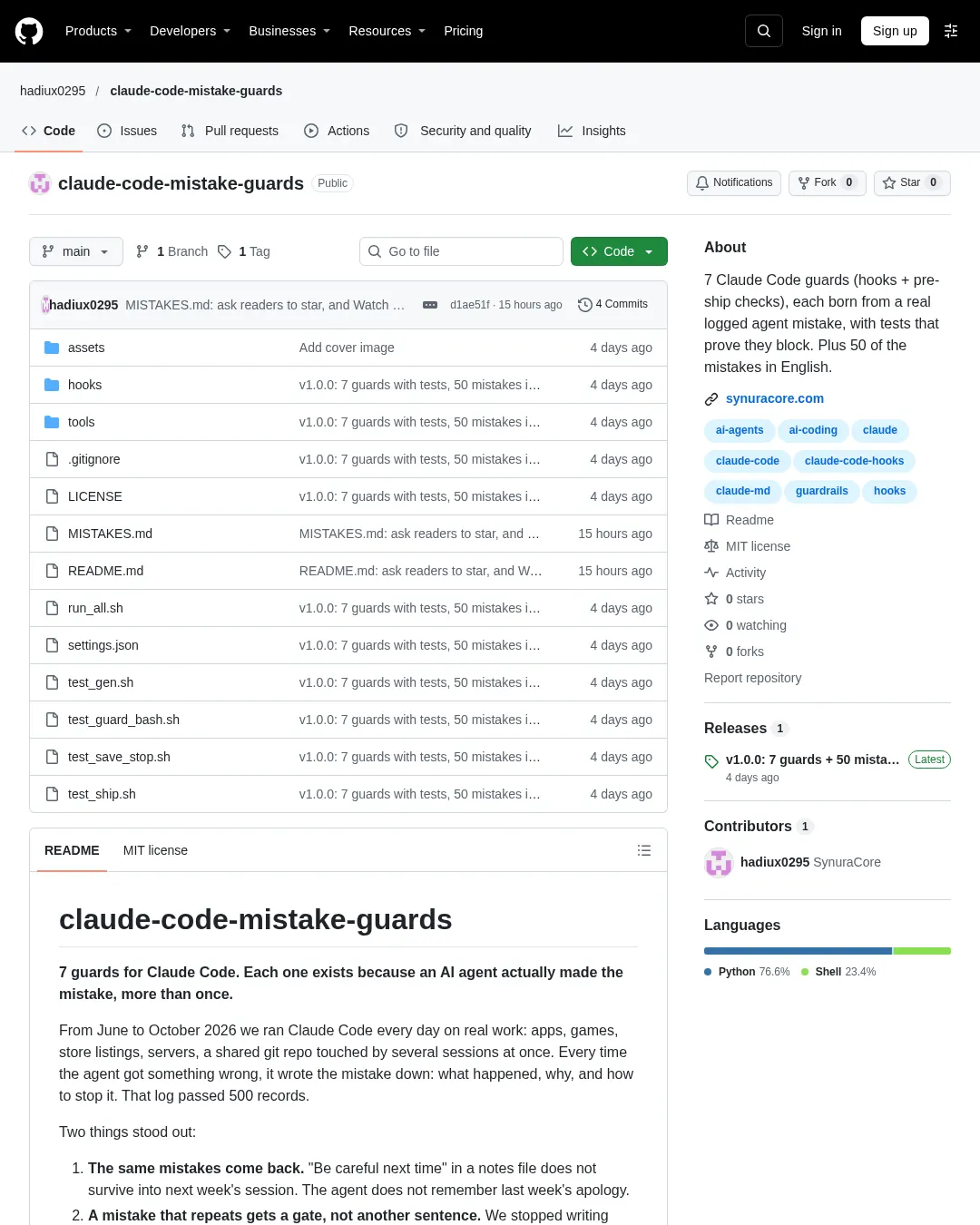View the LICENSE file

[94, 496]
